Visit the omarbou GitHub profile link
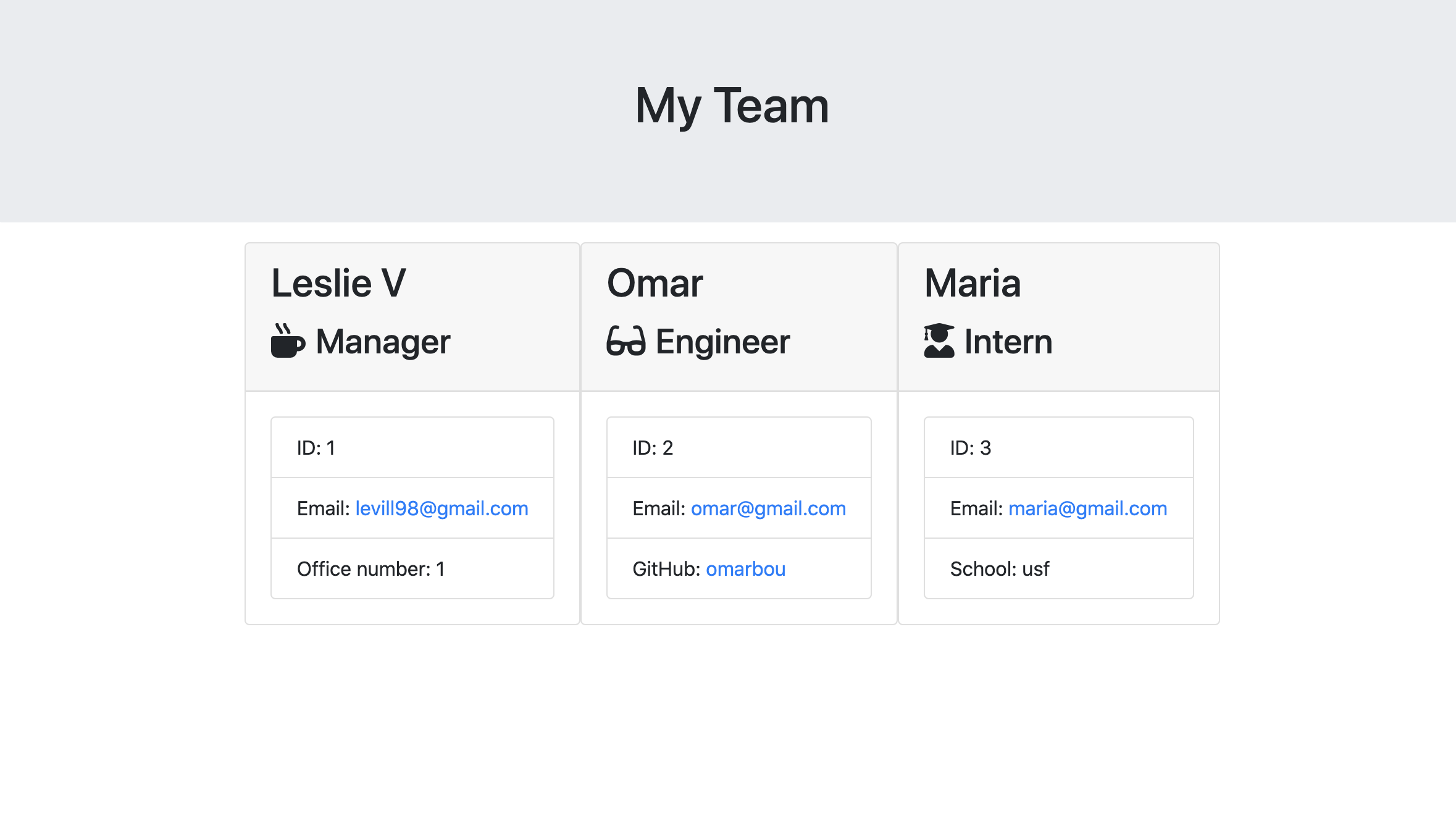The height and width of the screenshot is (839, 1456). [x=745, y=569]
